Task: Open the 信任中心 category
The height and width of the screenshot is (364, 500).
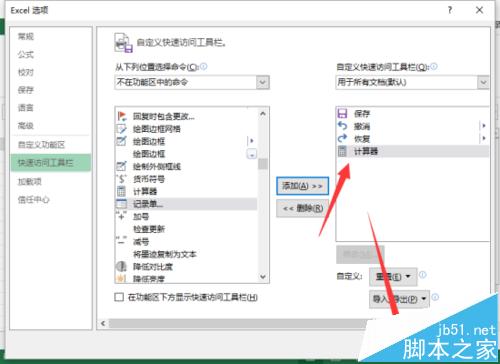Action: [x=33, y=200]
